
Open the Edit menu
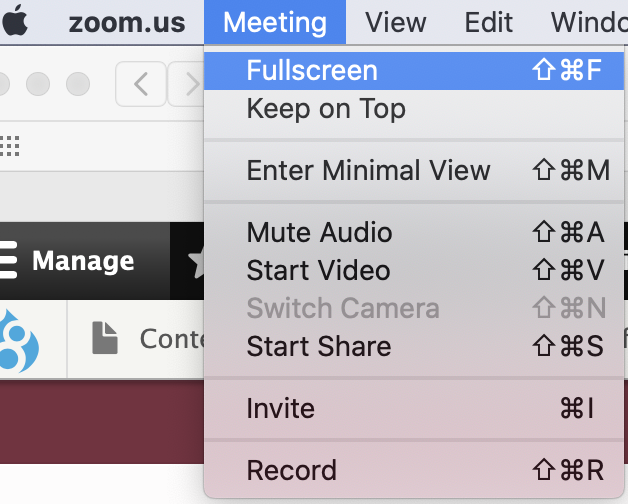click(488, 22)
